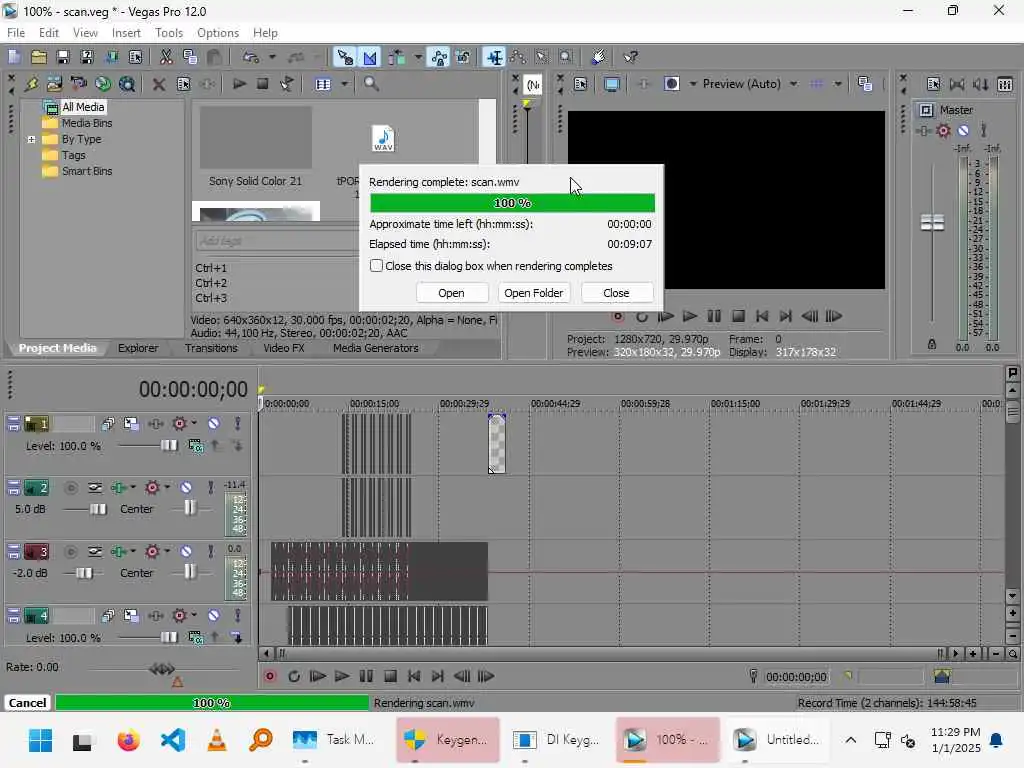Click timeline Record button
The width and height of the screenshot is (1024, 768).
[270, 677]
